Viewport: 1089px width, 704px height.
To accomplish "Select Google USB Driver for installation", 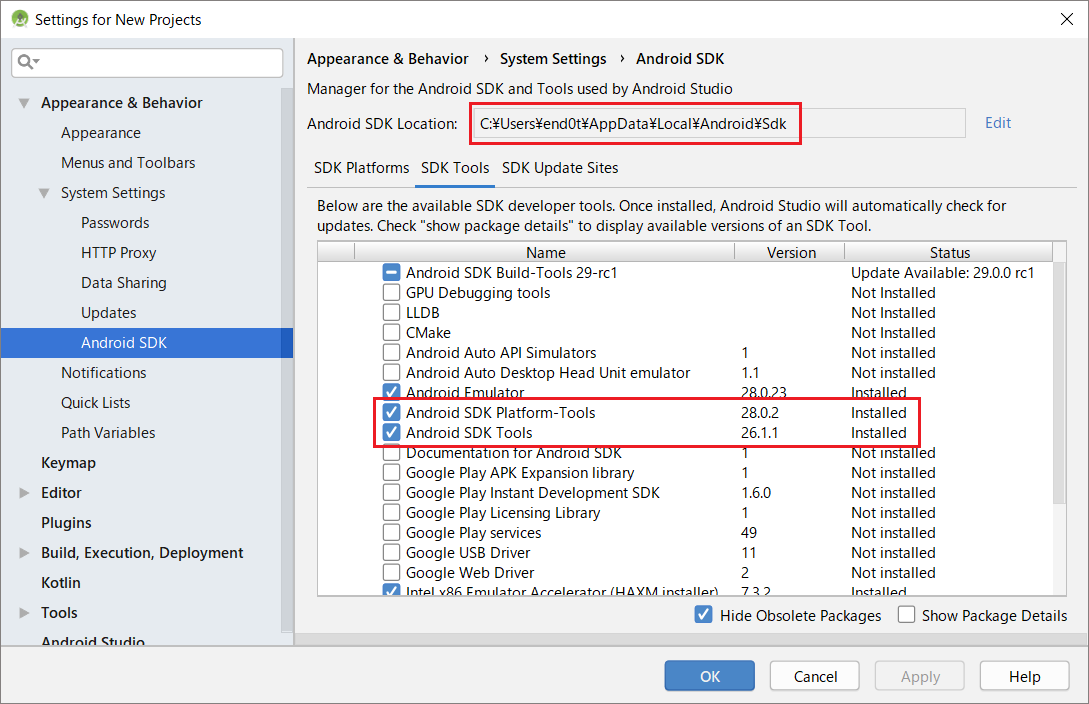I will 391,552.
